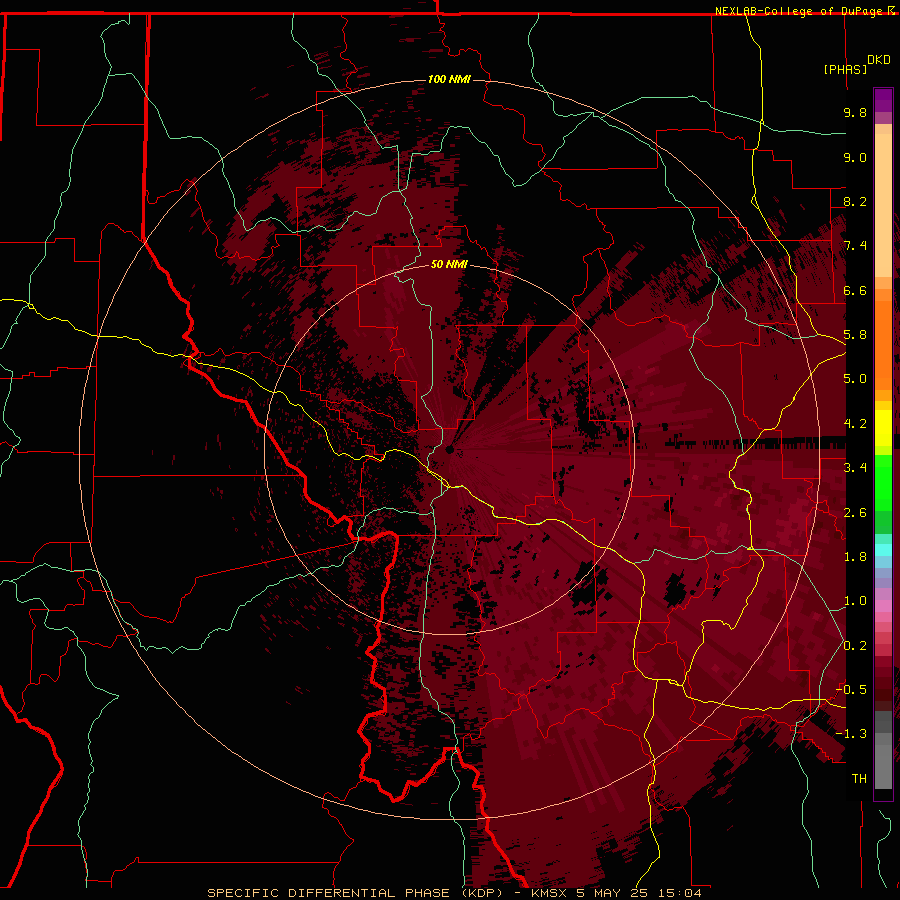Click the [PHAS] legend heading
This screenshot has width=900, height=900.
[x=845, y=69]
